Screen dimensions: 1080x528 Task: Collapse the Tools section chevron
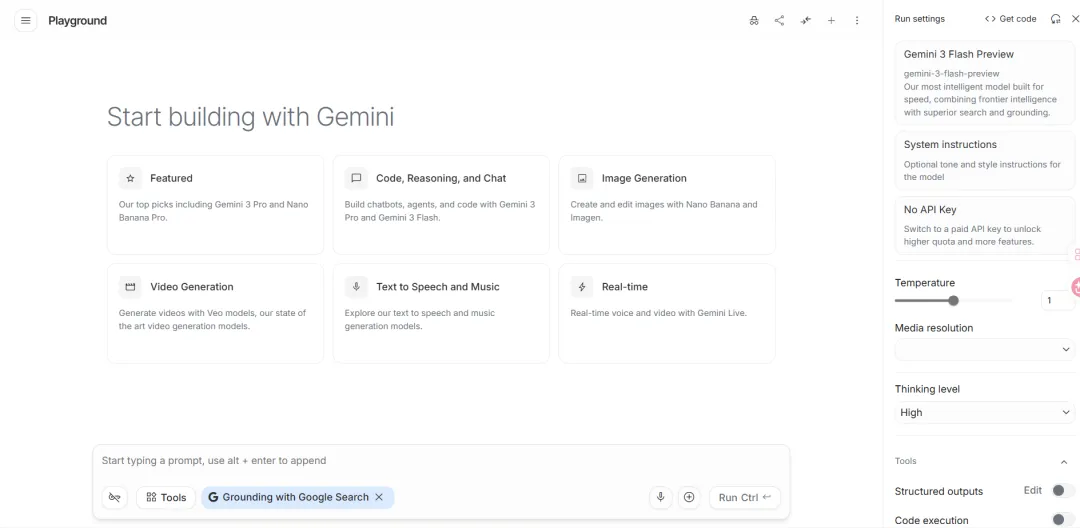pyautogui.click(x=1063, y=461)
